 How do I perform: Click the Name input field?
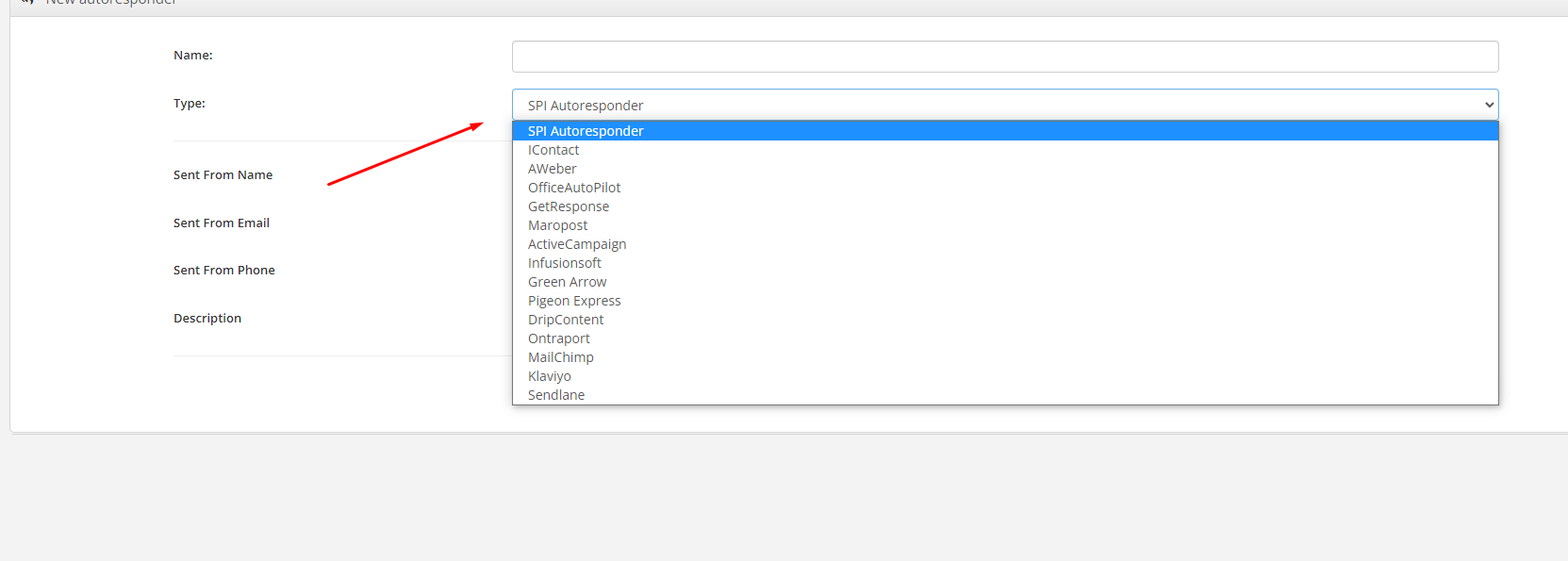click(x=1005, y=57)
